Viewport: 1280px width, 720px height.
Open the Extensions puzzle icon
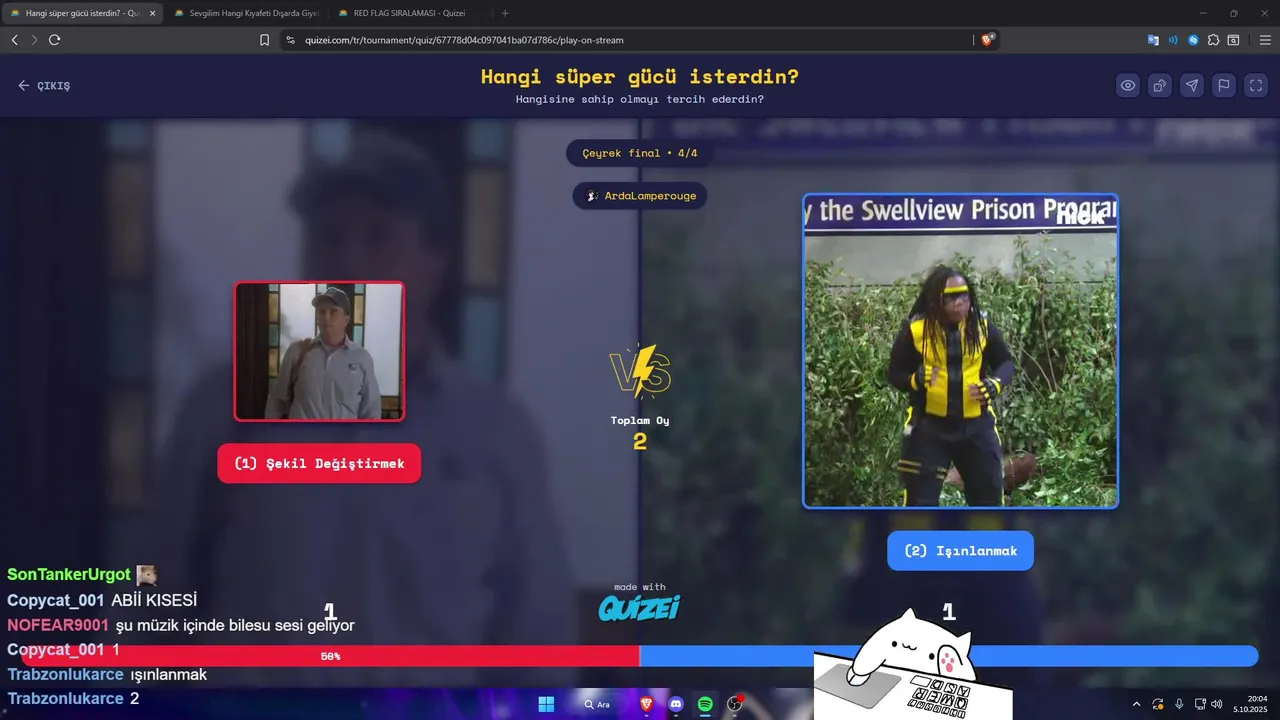[x=1213, y=40]
